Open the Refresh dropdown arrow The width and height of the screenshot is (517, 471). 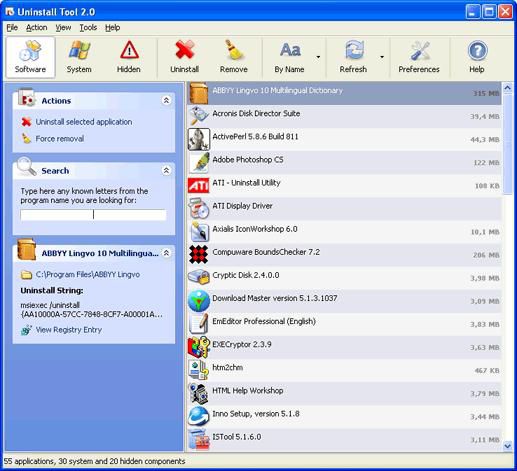(382, 57)
